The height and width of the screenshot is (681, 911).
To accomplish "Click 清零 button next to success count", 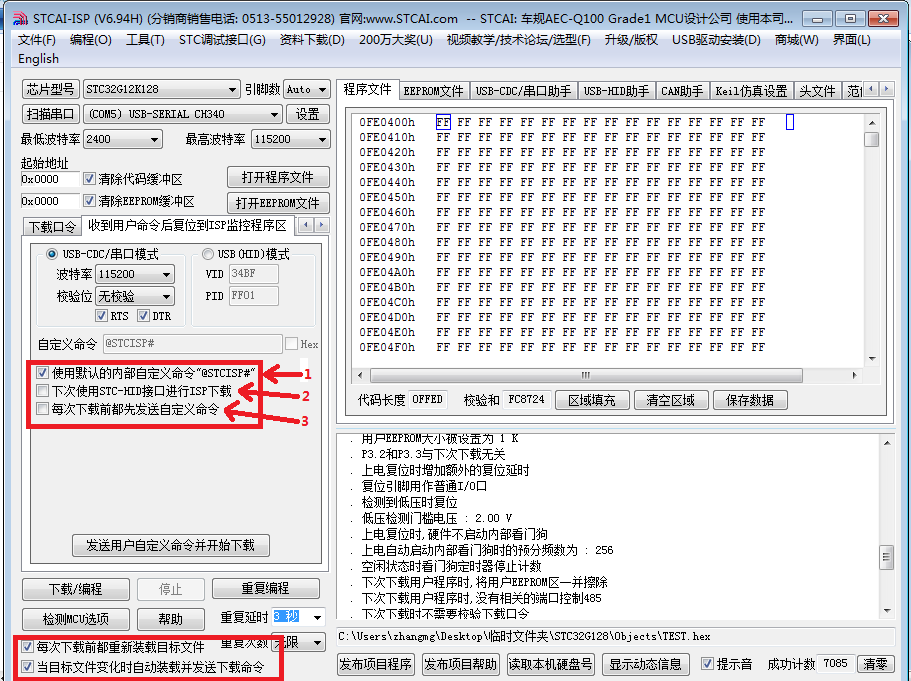I will click(875, 664).
